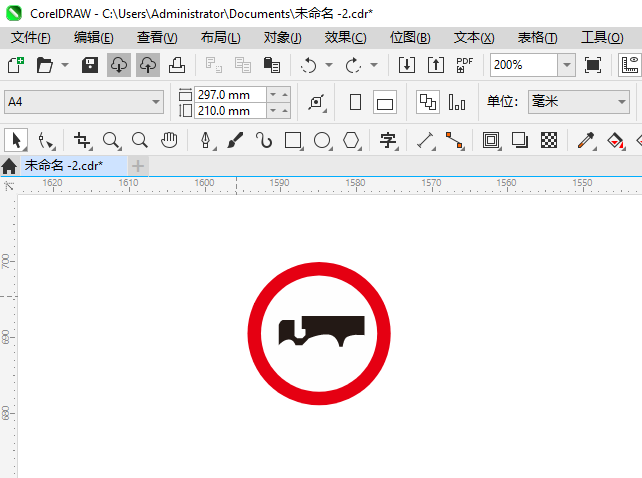Select the Contour effect tool
Viewport: 642px width, 478px height.
click(491, 140)
